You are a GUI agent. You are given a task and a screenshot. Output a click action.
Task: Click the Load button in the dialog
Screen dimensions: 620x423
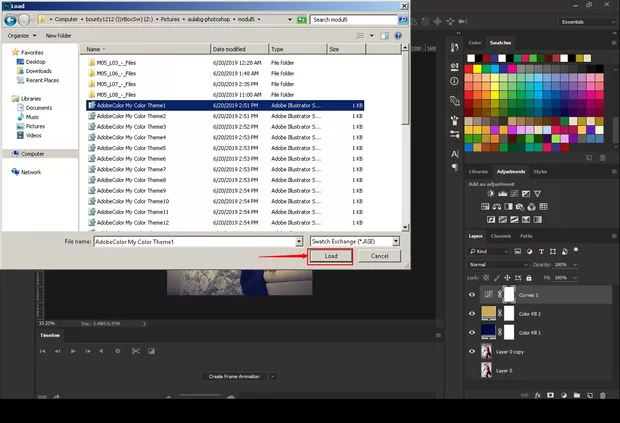(x=331, y=256)
